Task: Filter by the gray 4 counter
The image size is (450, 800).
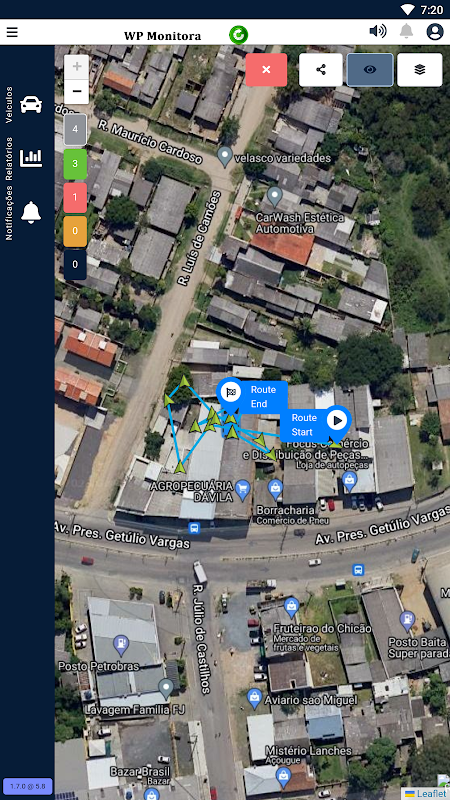Action: point(75,129)
